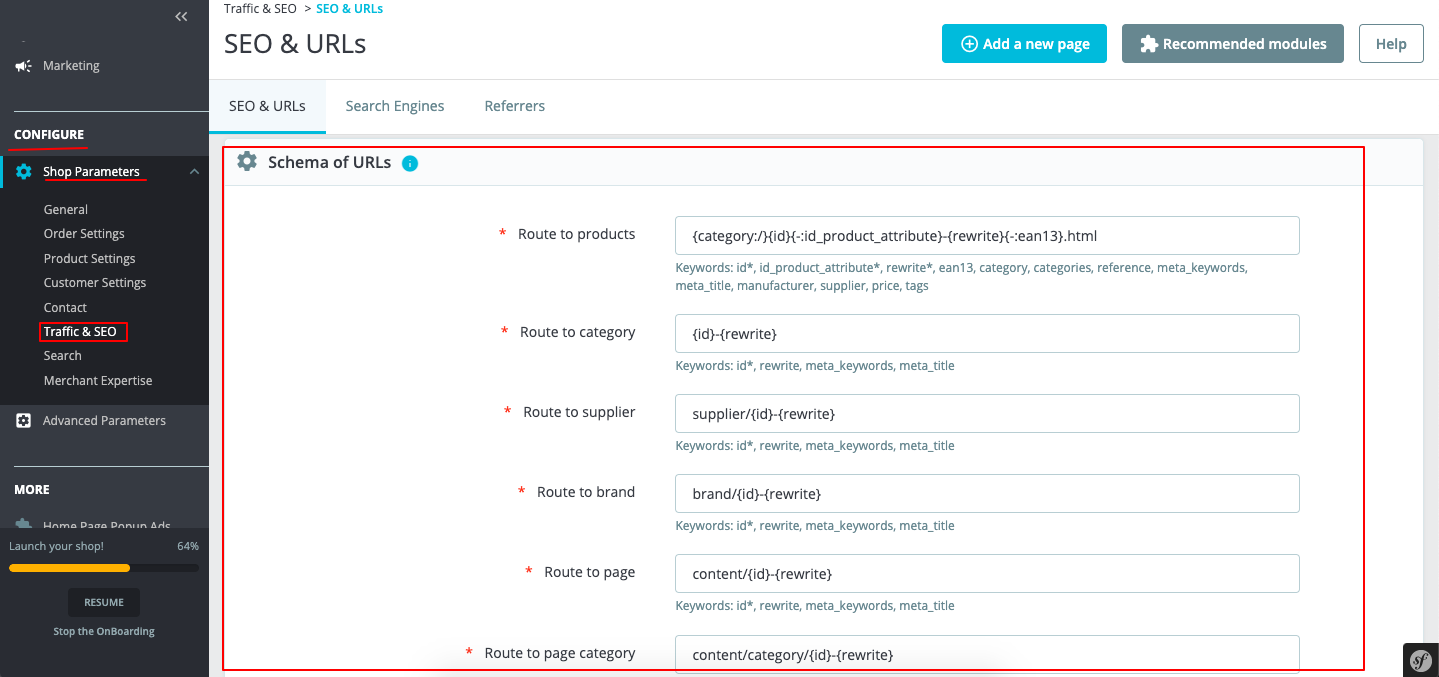
Task: Click the Launch your shop progress bar
Action: click(x=104, y=568)
